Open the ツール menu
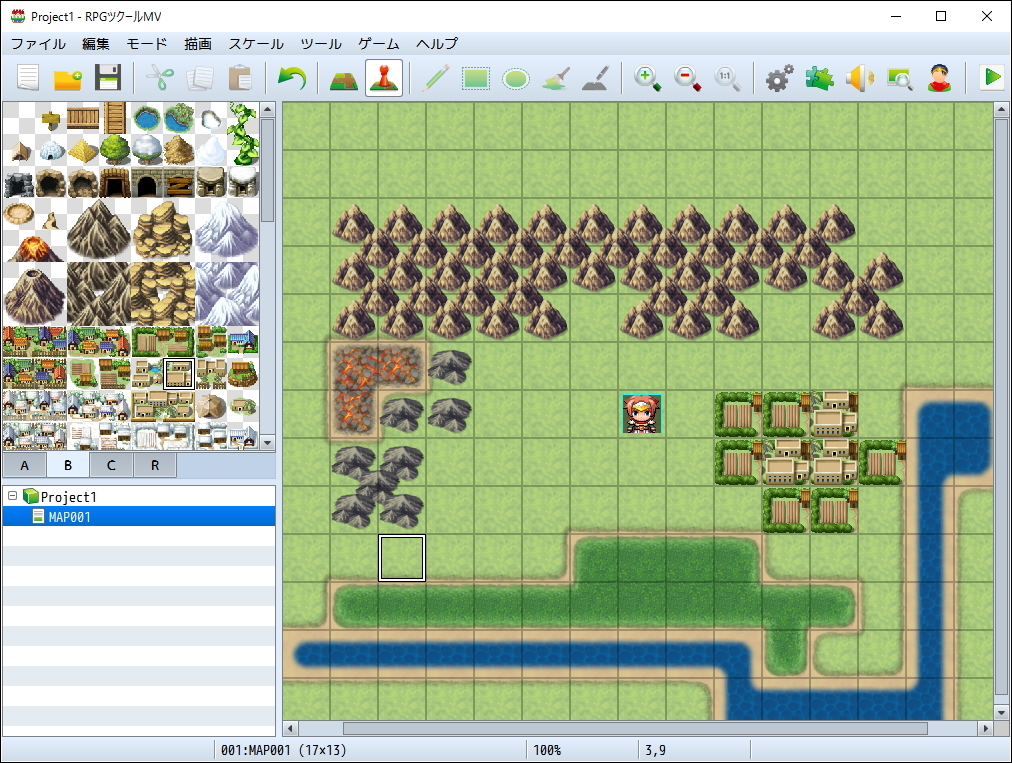Viewport: 1012px width, 763px height. pyautogui.click(x=321, y=44)
